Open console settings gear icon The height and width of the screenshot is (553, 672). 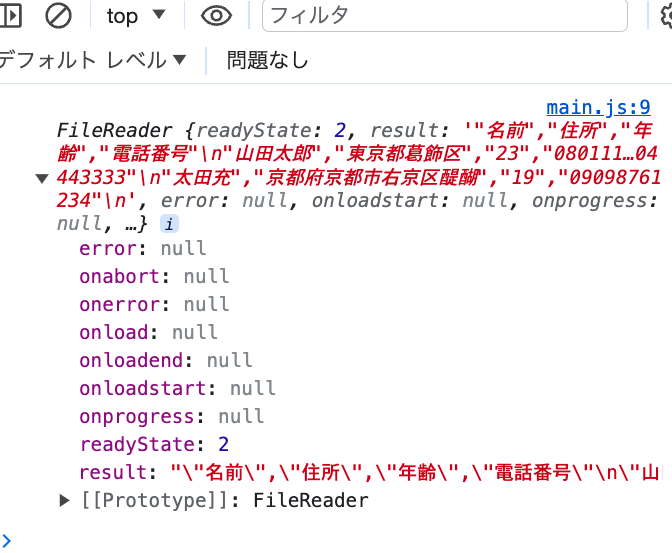pyautogui.click(x=666, y=16)
